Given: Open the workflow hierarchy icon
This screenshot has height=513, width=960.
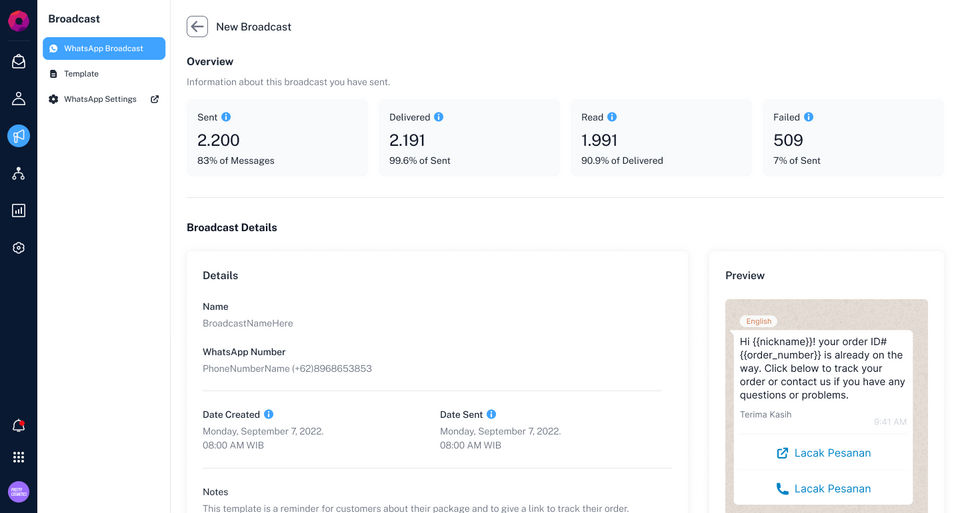Looking at the screenshot, I should (18, 173).
